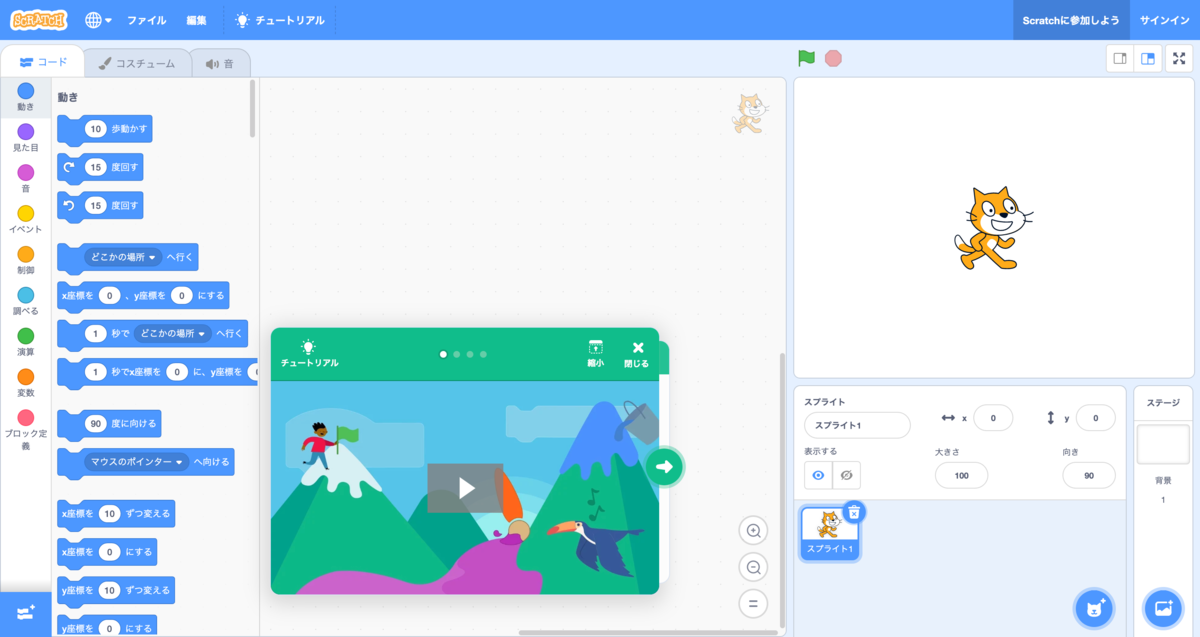Shrink the tutorial card with 縮小
Screen dimensions: 1200x637
pos(596,353)
